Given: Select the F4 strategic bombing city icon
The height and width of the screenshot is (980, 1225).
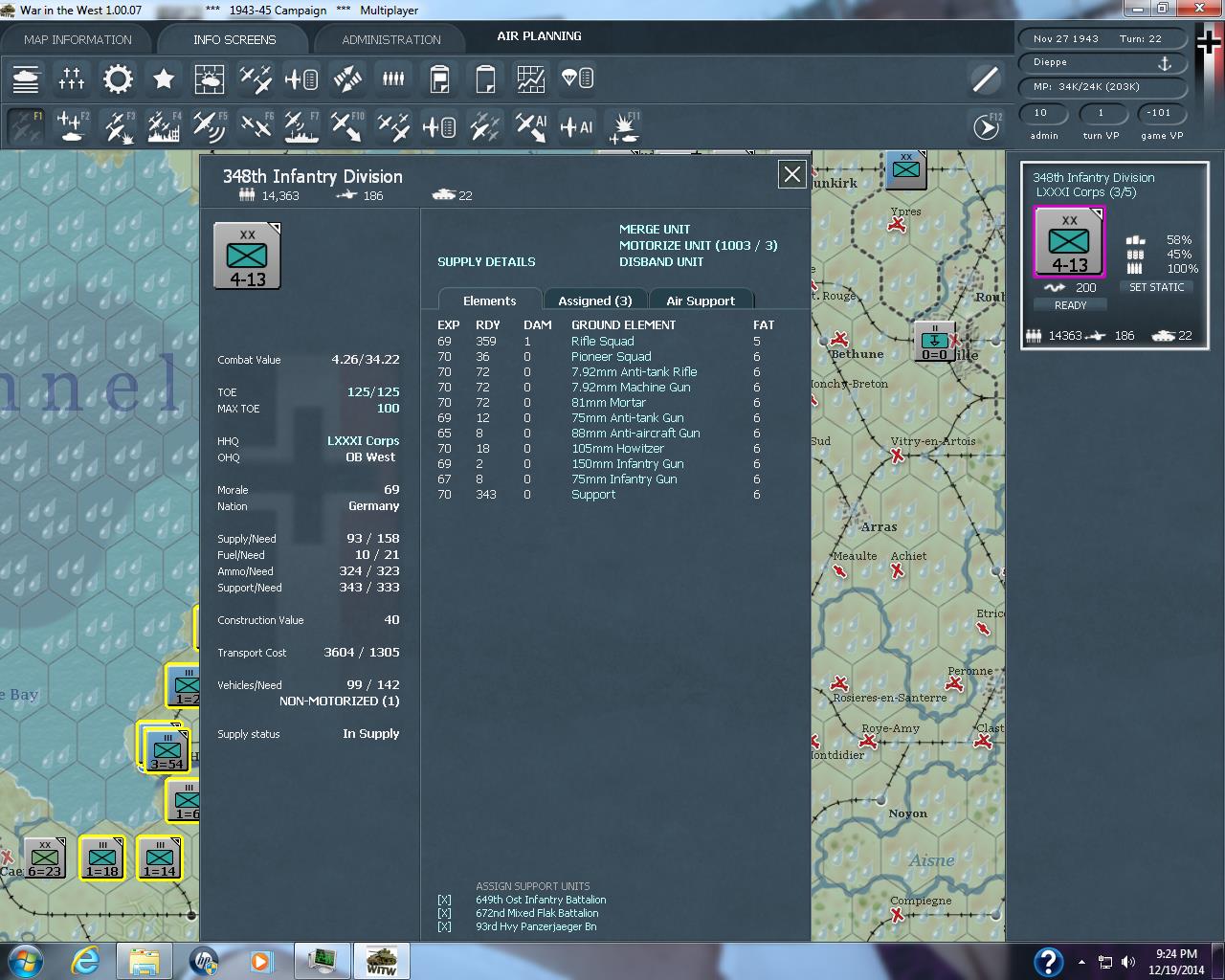Looking at the screenshot, I should pos(164,126).
